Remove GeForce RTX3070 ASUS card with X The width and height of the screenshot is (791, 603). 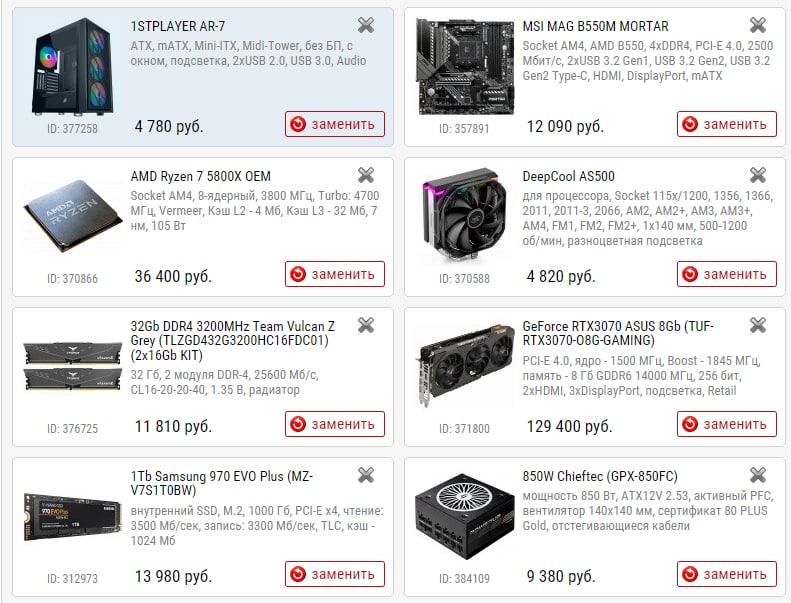tap(758, 325)
